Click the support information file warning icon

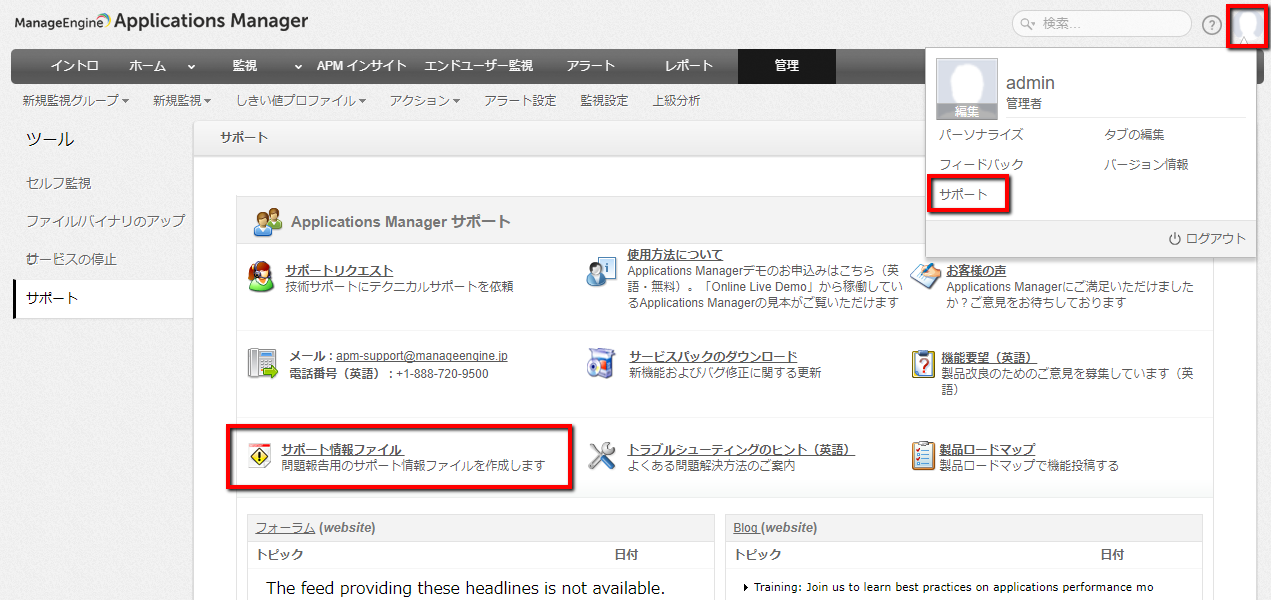(260, 456)
